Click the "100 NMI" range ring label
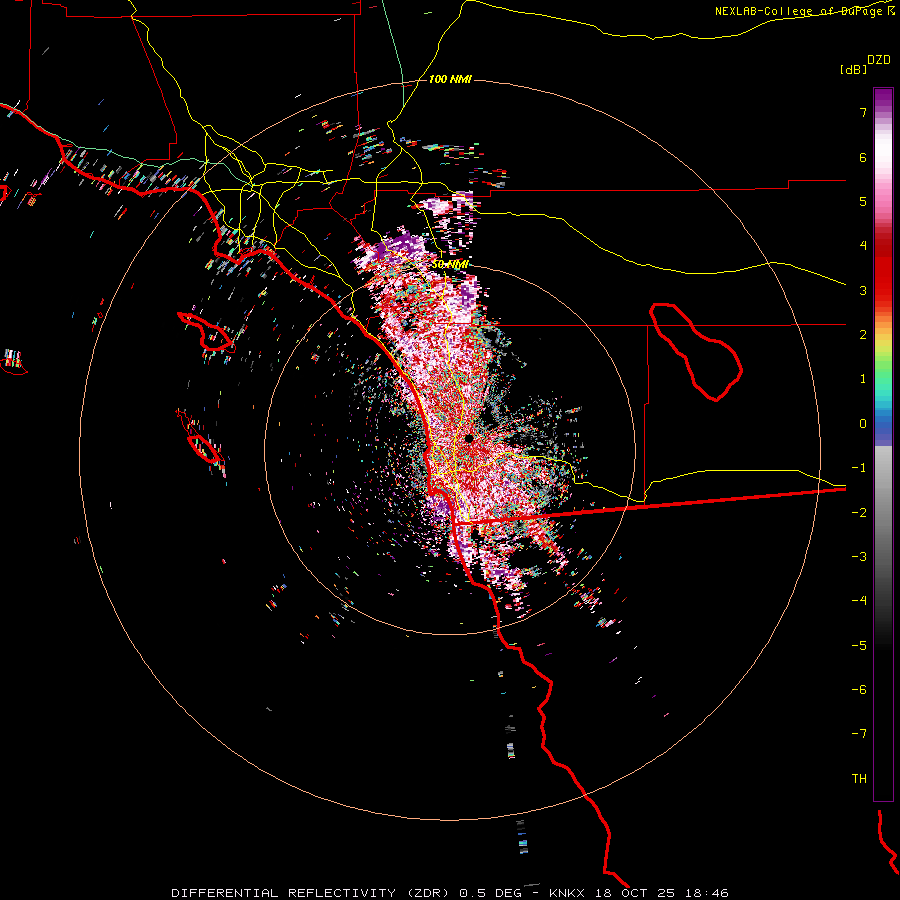 point(450,79)
